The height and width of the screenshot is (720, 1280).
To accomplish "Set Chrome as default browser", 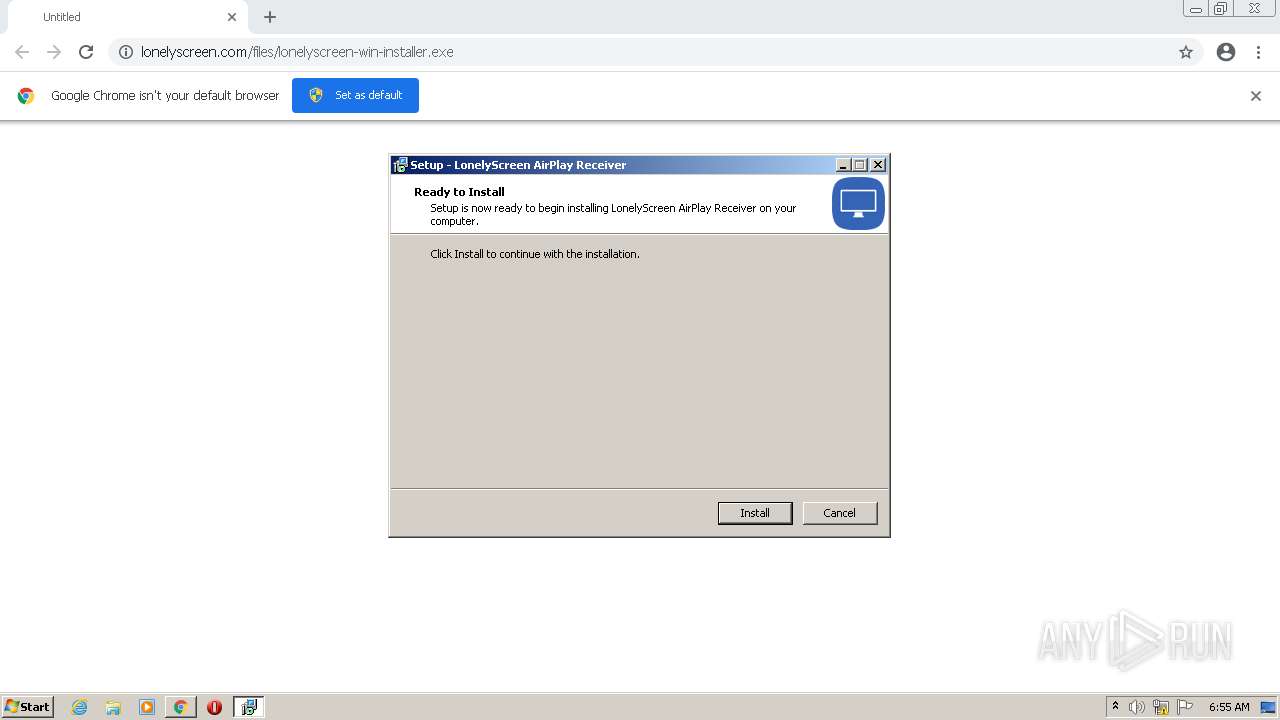I will tap(355, 95).
